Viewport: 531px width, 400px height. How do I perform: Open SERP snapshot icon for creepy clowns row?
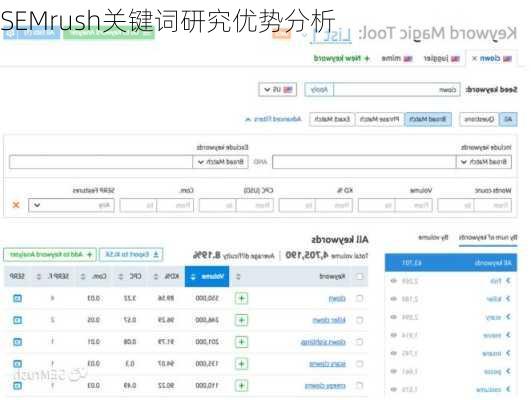coord(17,385)
